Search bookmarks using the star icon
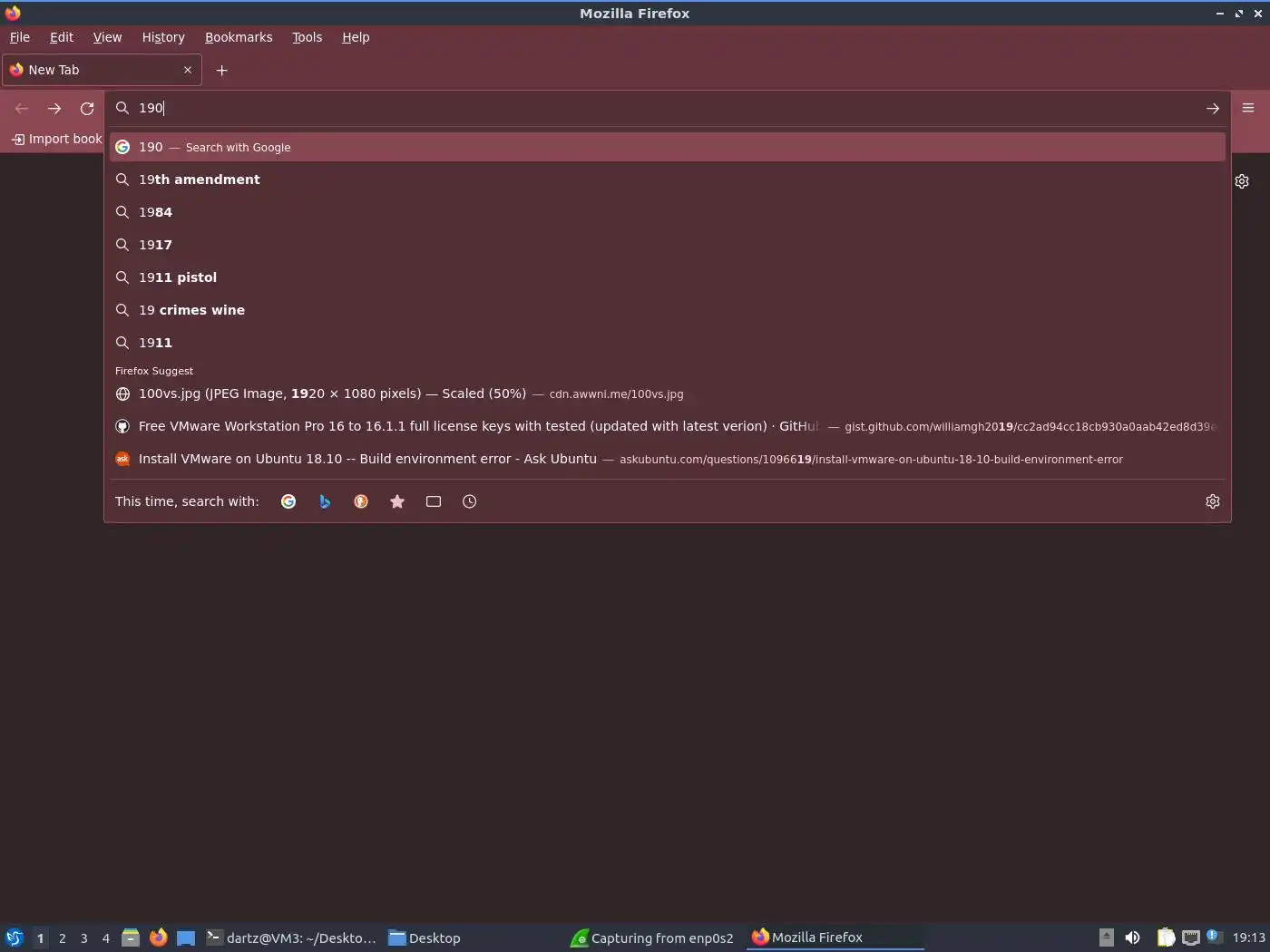Viewport: 1270px width, 952px height. click(397, 501)
